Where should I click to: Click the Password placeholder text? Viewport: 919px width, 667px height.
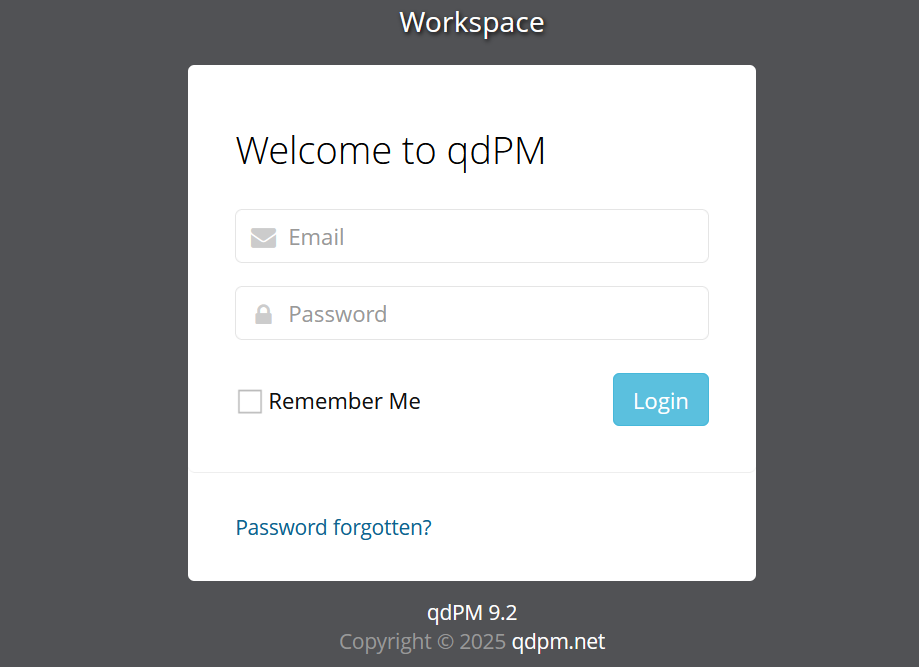click(x=337, y=314)
